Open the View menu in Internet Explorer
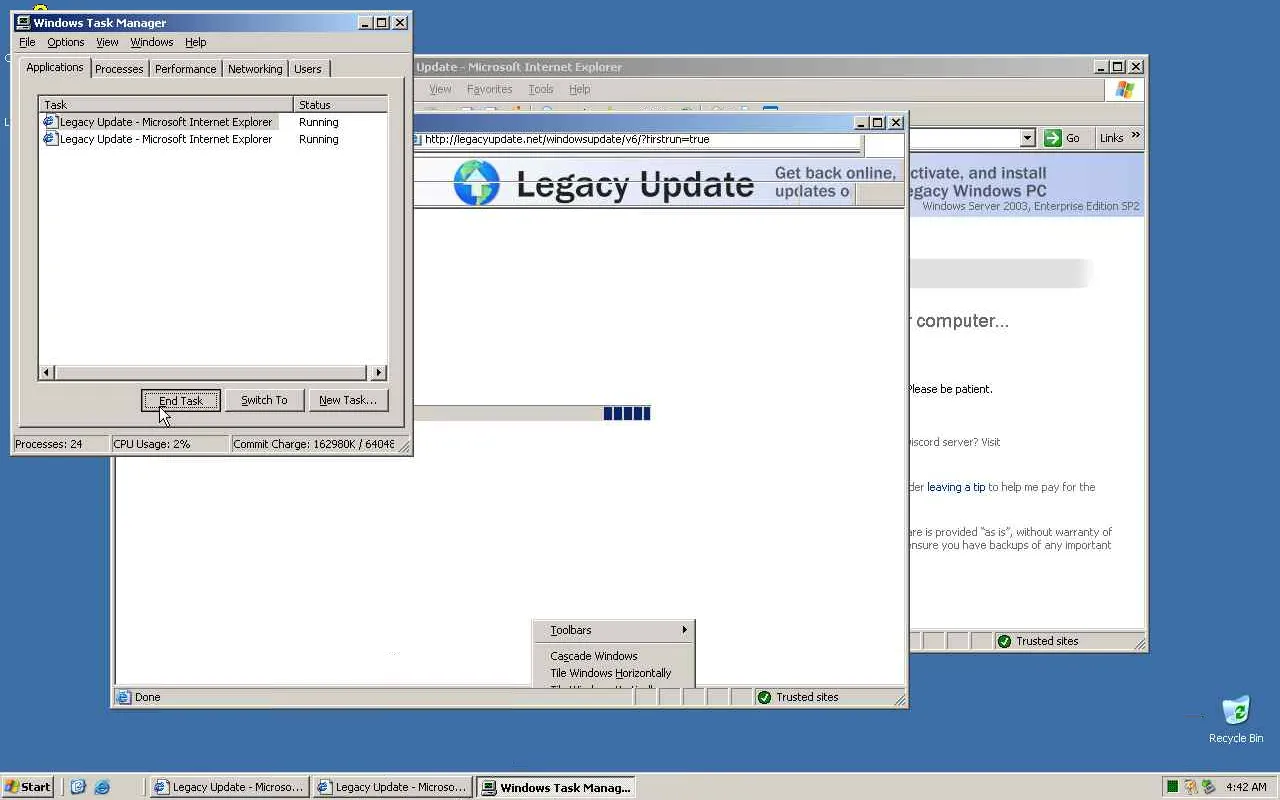Viewport: 1280px width, 800px height. 440,89
